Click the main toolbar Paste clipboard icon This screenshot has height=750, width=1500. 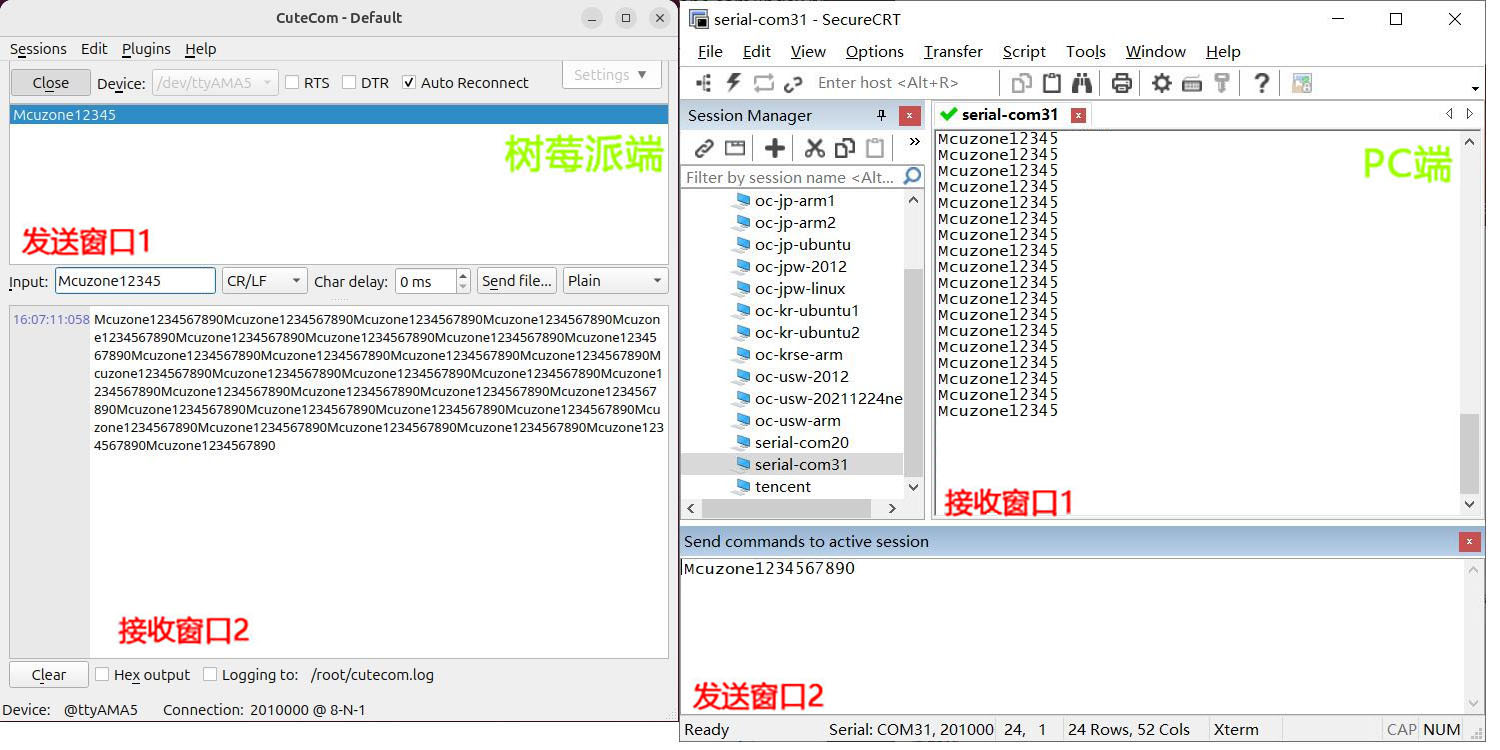[x=1052, y=83]
